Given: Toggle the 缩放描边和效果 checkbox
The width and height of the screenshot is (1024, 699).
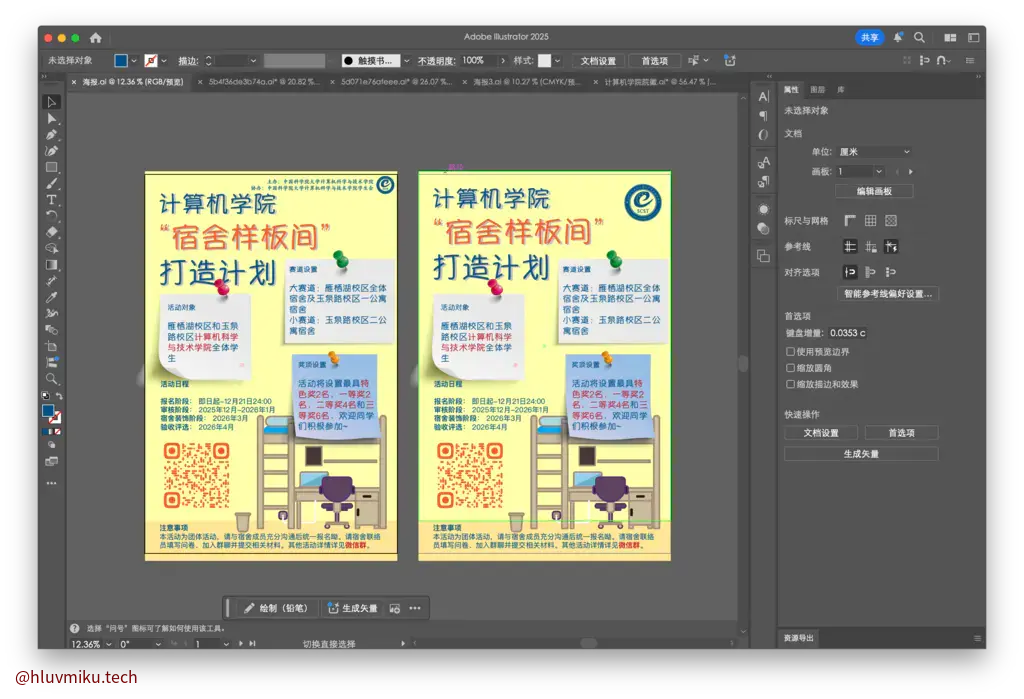Looking at the screenshot, I should tap(789, 383).
